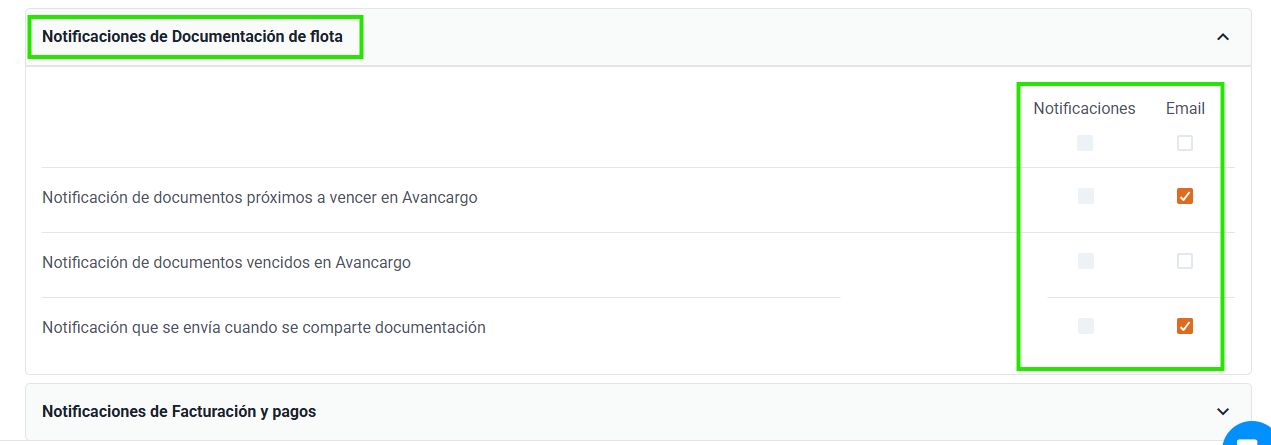Toggle Notificaciones box for documentos vencidos
Viewport: 1271px width, 445px height.
1086,261
